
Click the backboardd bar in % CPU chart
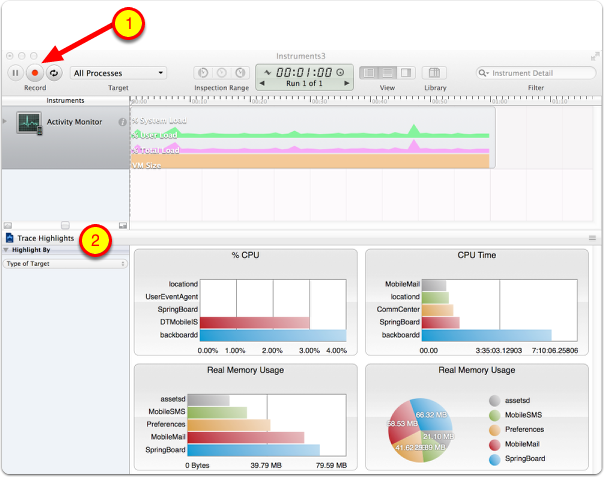click(x=273, y=336)
